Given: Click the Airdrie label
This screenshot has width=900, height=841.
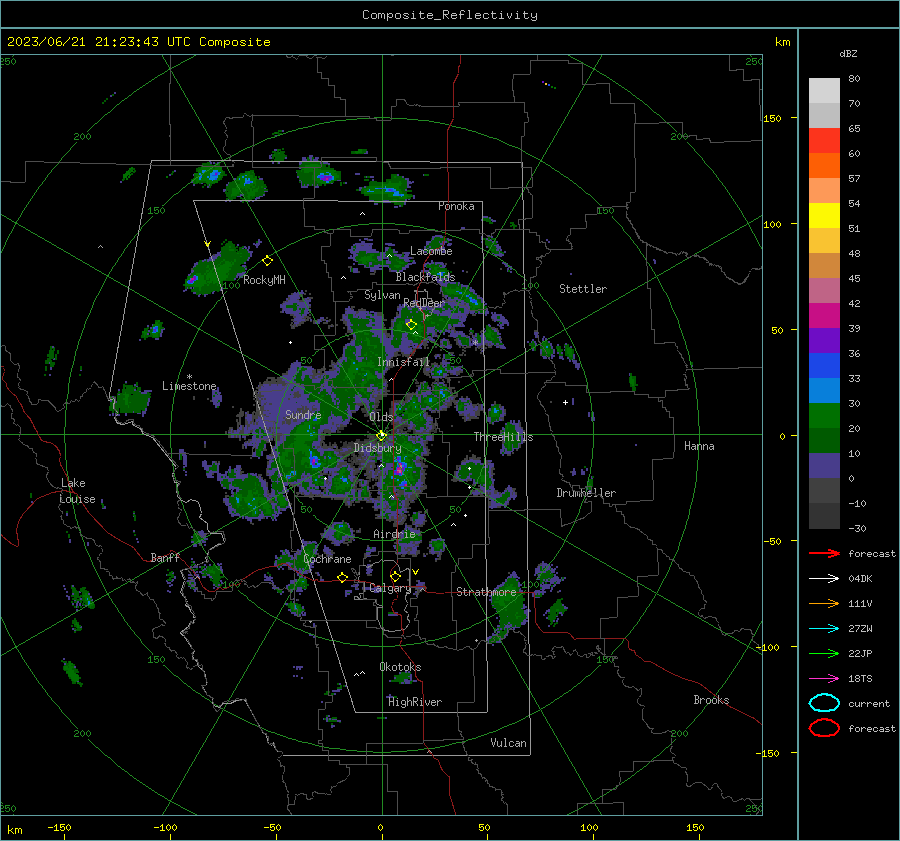Looking at the screenshot, I should [394, 534].
